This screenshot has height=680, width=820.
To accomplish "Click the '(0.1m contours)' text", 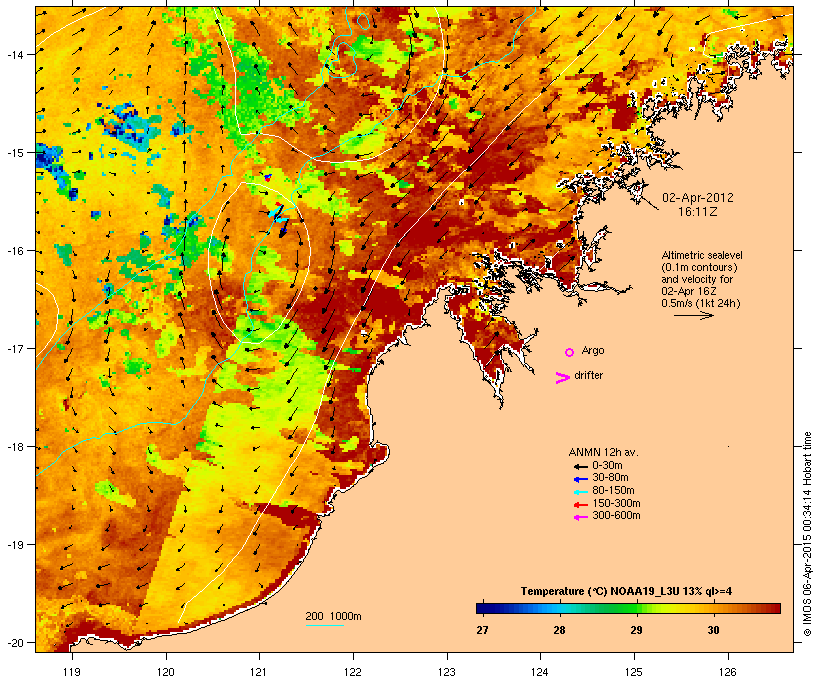I will pyautogui.click(x=699, y=267).
